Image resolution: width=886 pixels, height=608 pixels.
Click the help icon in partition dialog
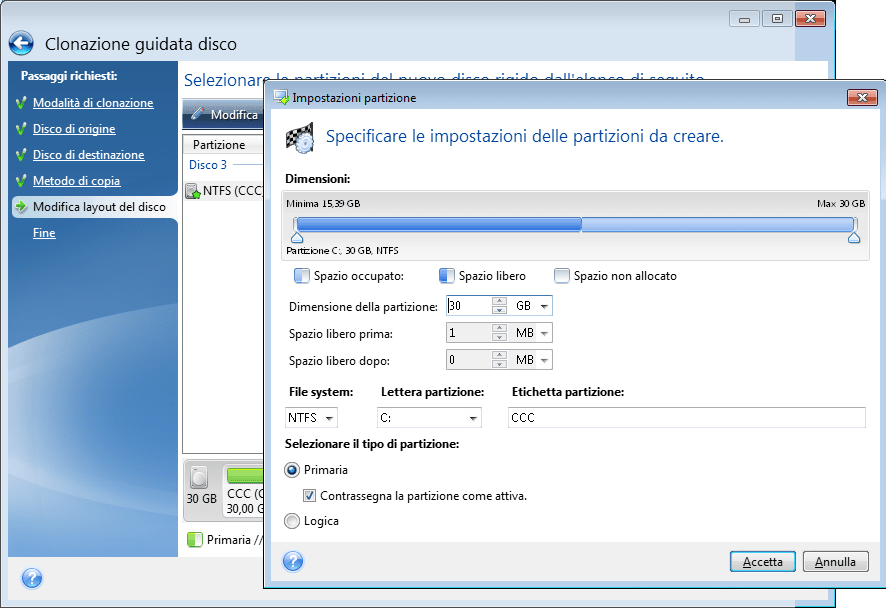[x=292, y=561]
